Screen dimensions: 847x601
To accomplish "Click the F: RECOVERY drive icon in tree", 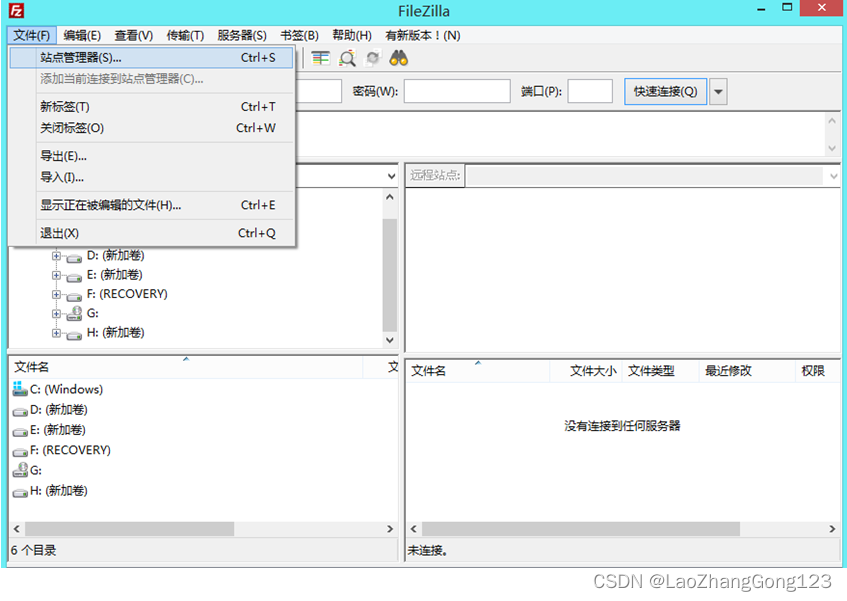I will click(x=75, y=295).
